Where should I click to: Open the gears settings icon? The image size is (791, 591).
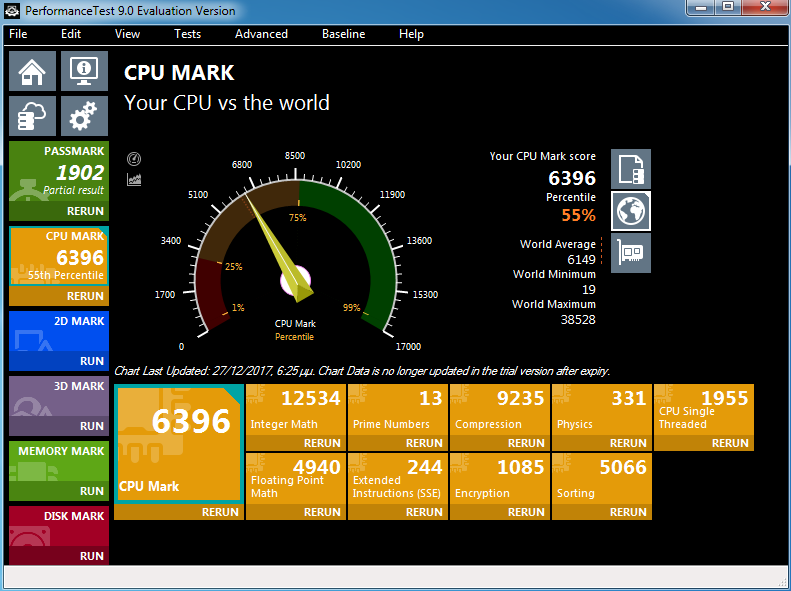(84, 116)
